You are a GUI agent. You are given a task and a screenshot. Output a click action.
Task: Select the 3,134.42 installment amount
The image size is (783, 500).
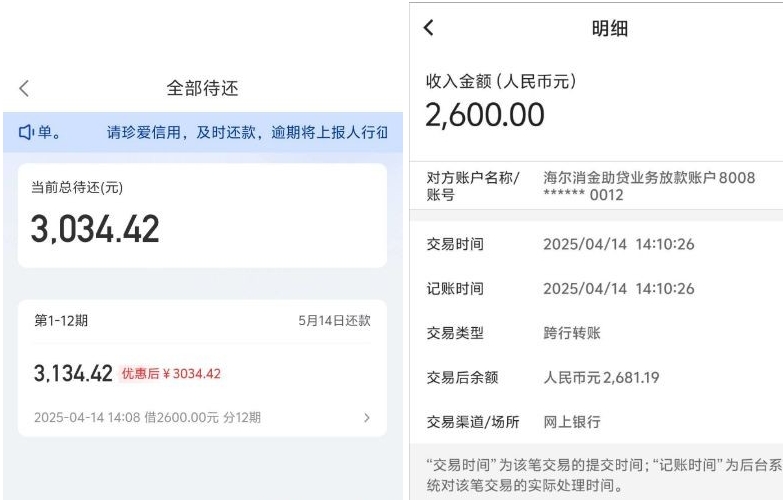pos(72,373)
